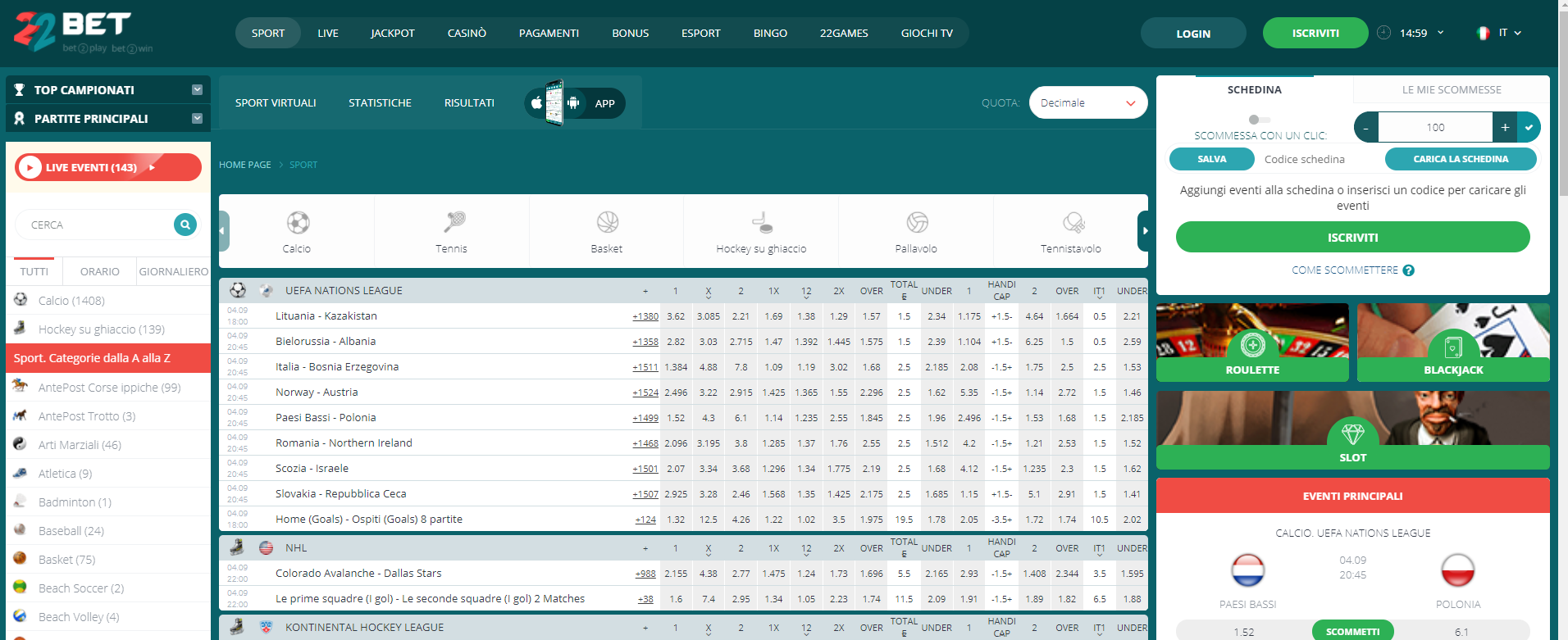This screenshot has width=1568, height=640.
Task: Expand the Top Campionati panel
Action: 197,90
